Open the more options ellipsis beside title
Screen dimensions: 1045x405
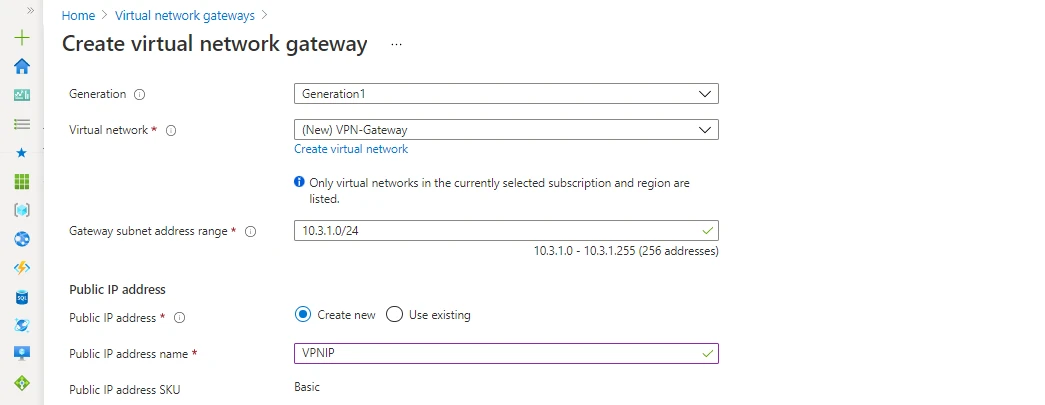tap(396, 45)
